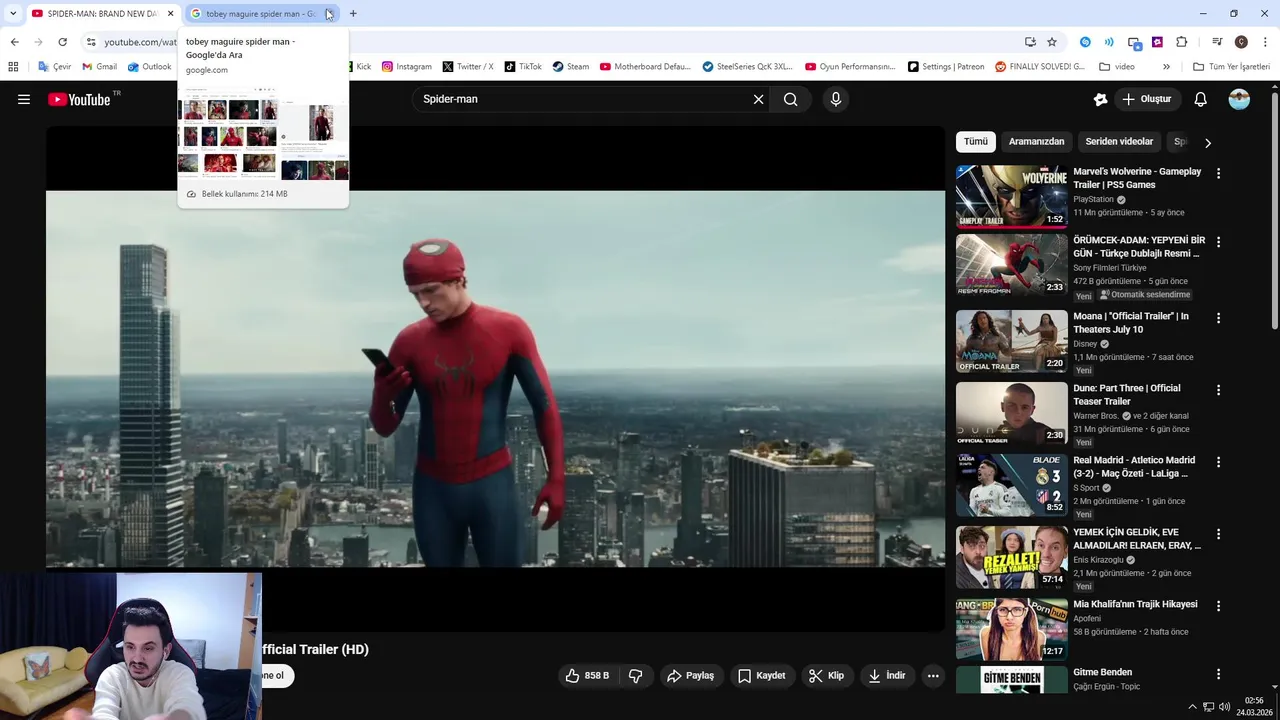Open the apps grid in bookmarks bar
The height and width of the screenshot is (720, 1280).
[x=13, y=67]
